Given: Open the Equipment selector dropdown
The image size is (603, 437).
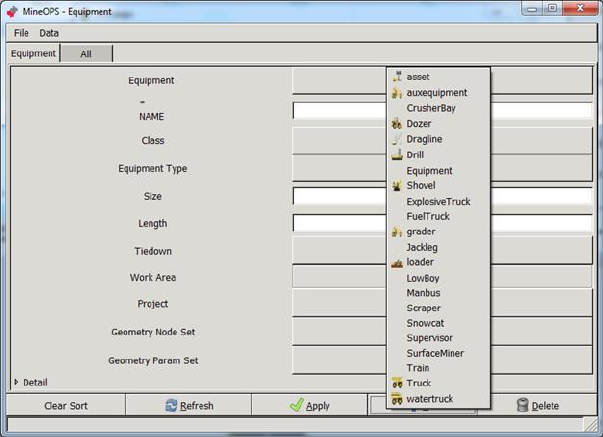Looking at the screenshot, I should click(x=442, y=80).
